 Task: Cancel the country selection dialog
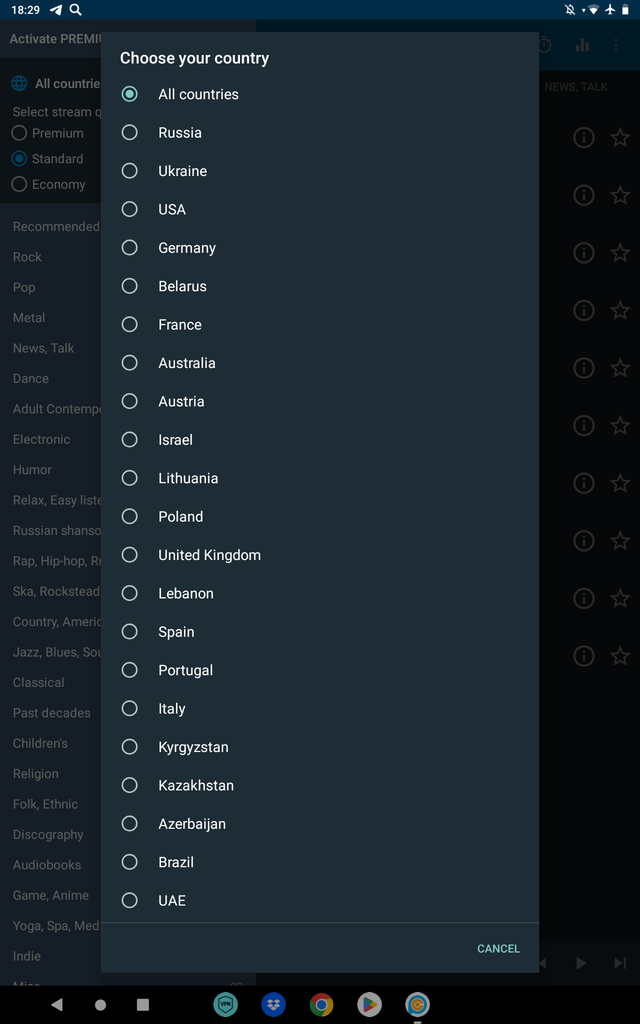498,948
